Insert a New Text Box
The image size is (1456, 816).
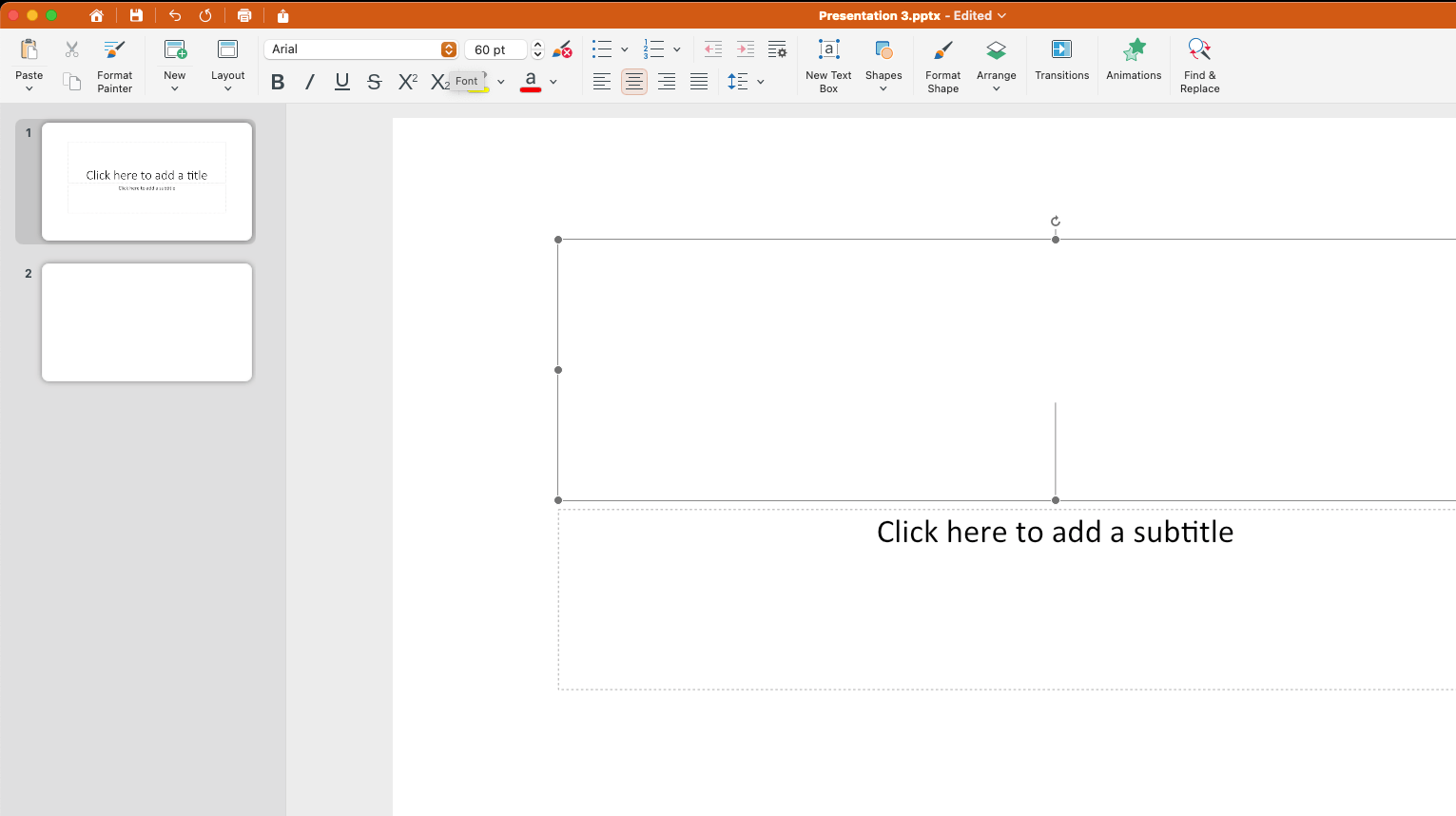828,65
